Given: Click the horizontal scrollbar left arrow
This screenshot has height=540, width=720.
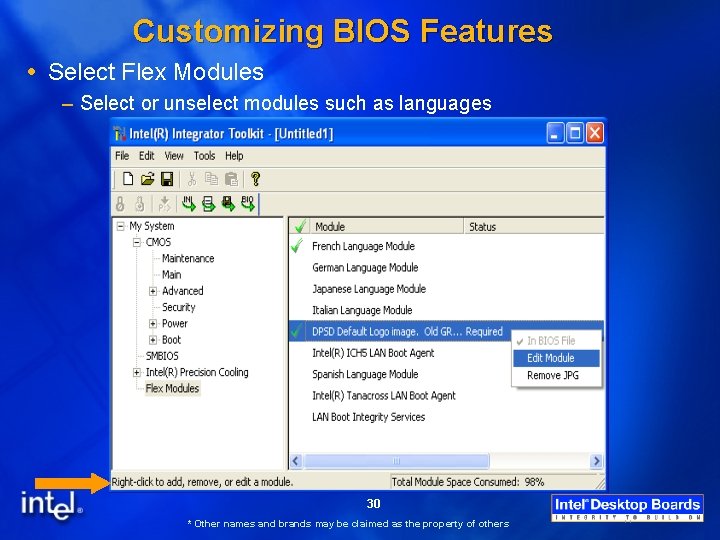Looking at the screenshot, I should (296, 461).
